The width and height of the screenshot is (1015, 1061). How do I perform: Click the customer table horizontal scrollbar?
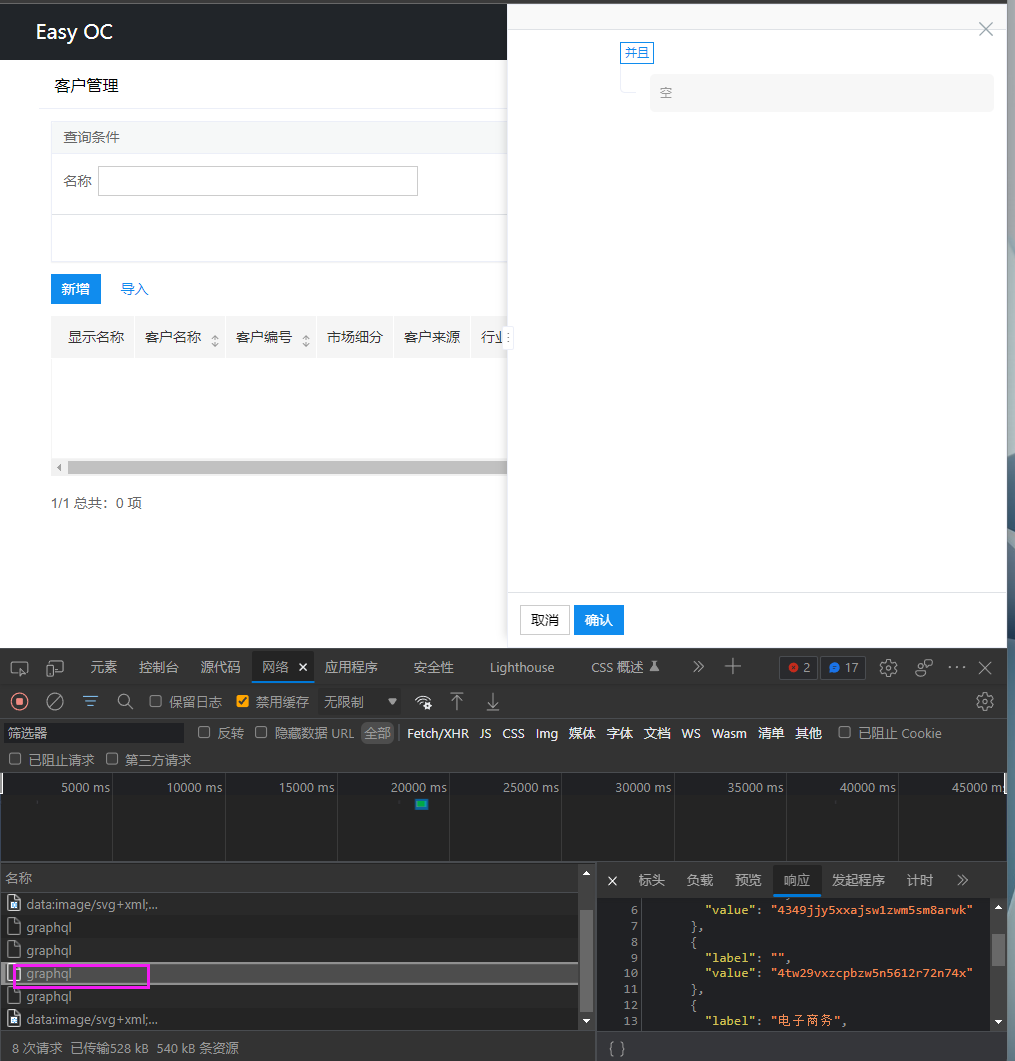click(287, 468)
